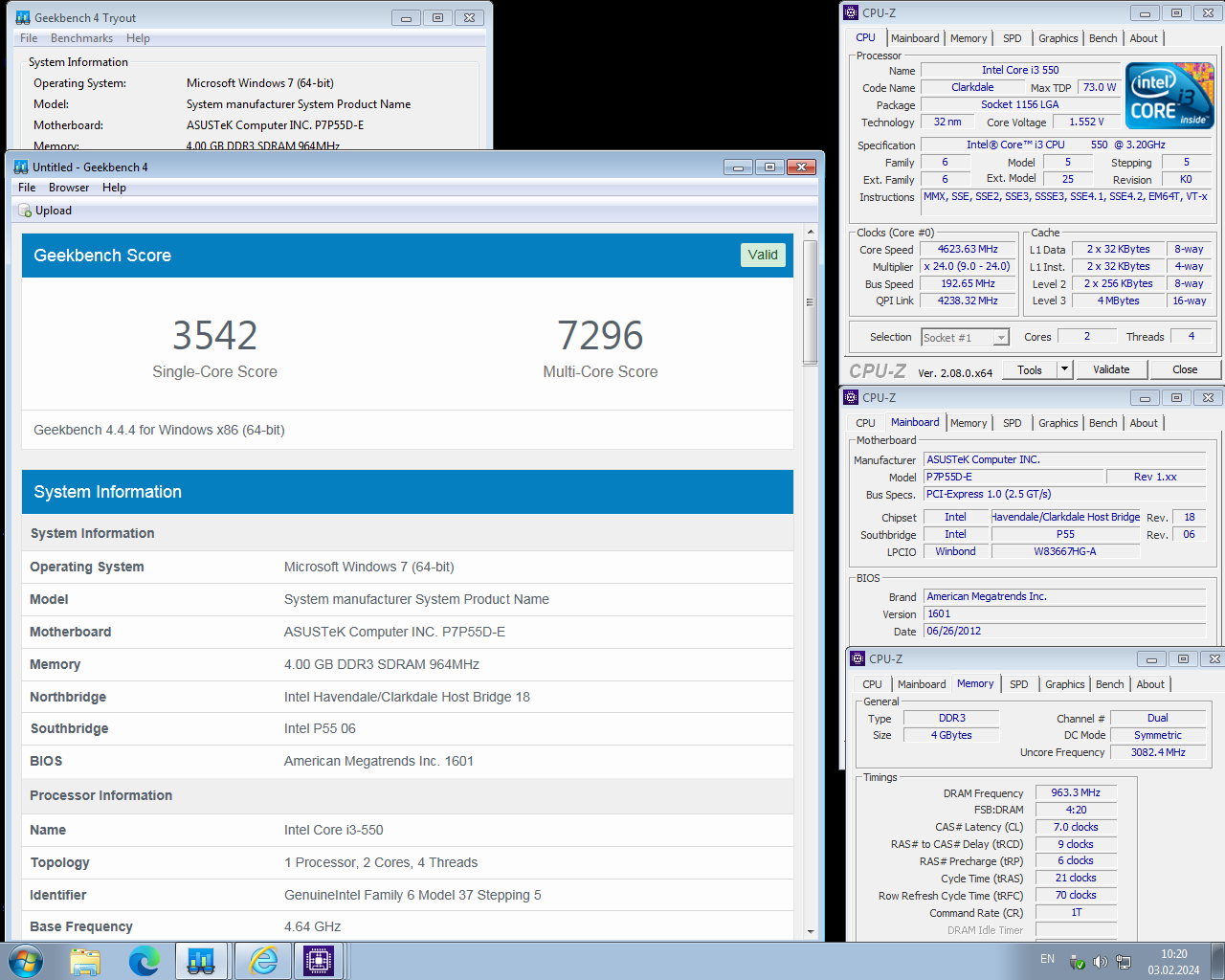The width and height of the screenshot is (1225, 980).
Task: Click the Validate button in CPU-Z
Action: 1111,369
